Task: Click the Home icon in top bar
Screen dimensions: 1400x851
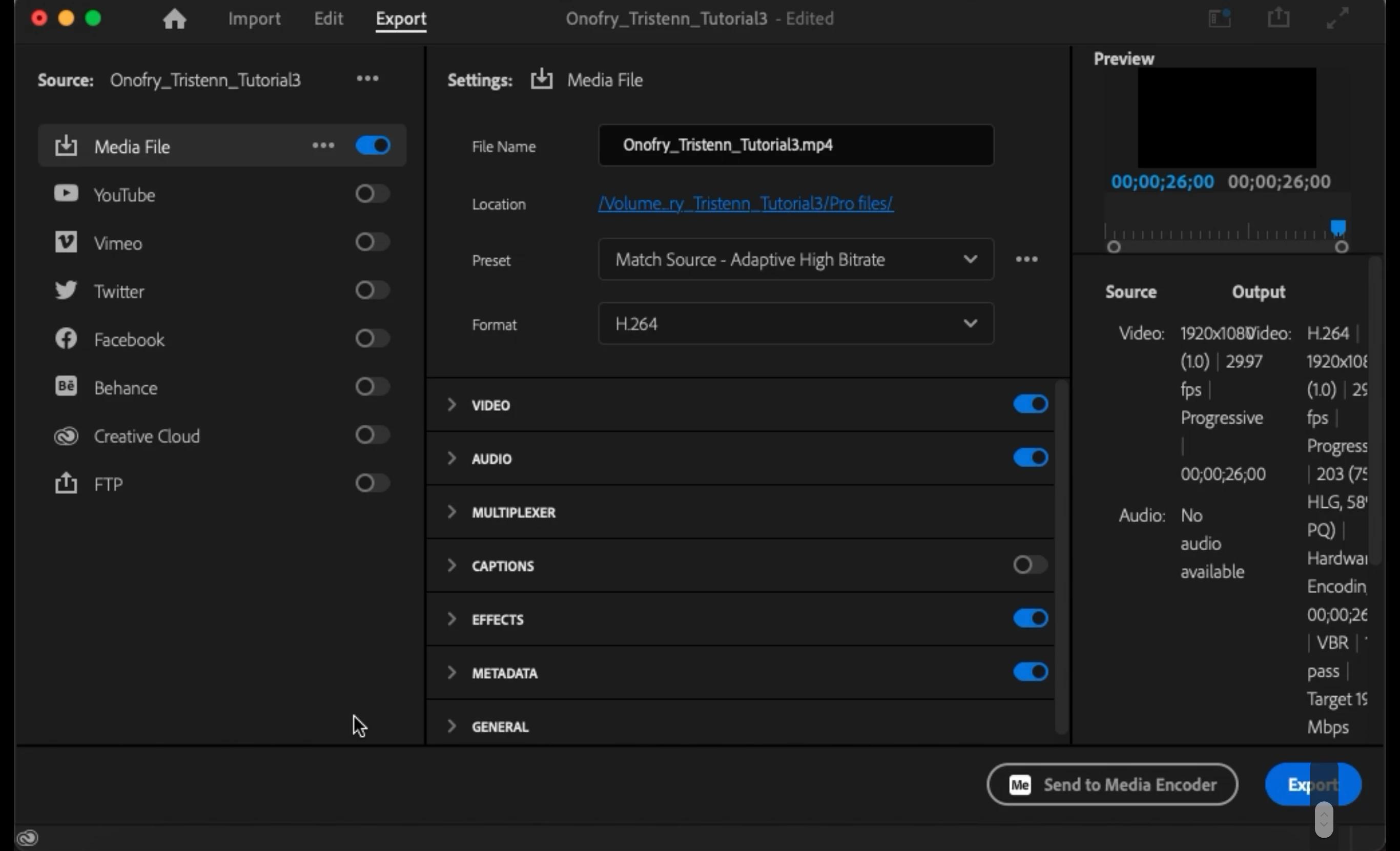Action: click(x=174, y=19)
